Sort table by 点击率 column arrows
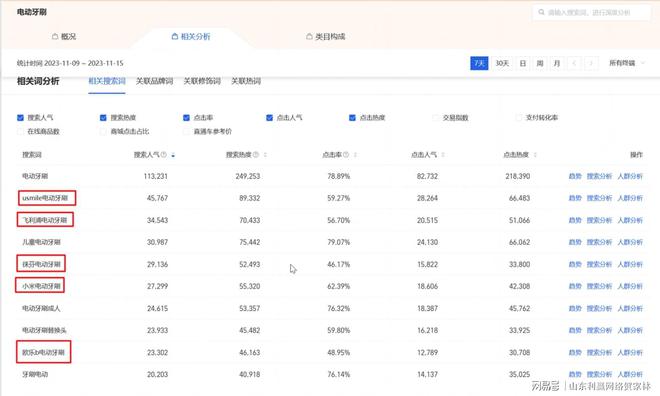 (x=355, y=155)
